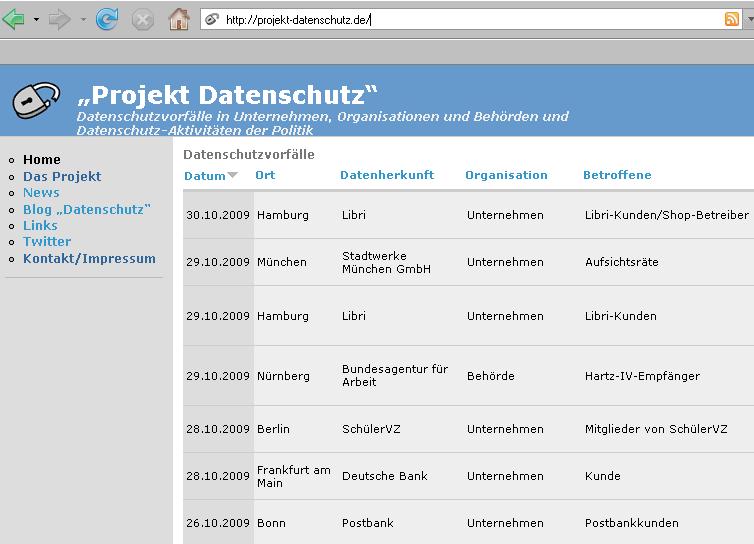
Task: Sort table by Ort column header
Action: [x=265, y=175]
